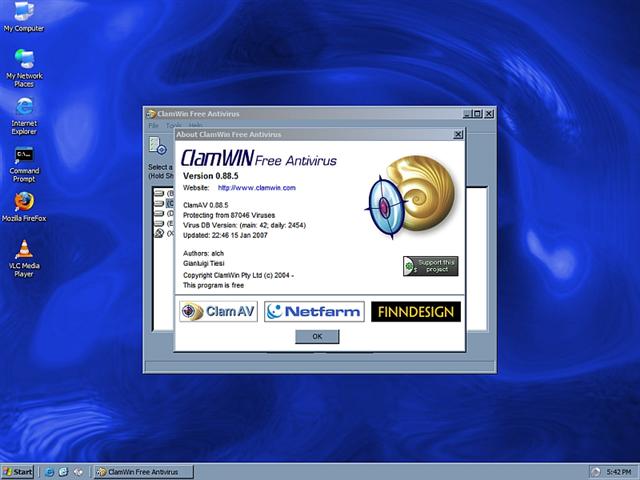Minimize the ClamWin Free Antivirus main window
The height and width of the screenshot is (480, 640).
pyautogui.click(x=468, y=114)
